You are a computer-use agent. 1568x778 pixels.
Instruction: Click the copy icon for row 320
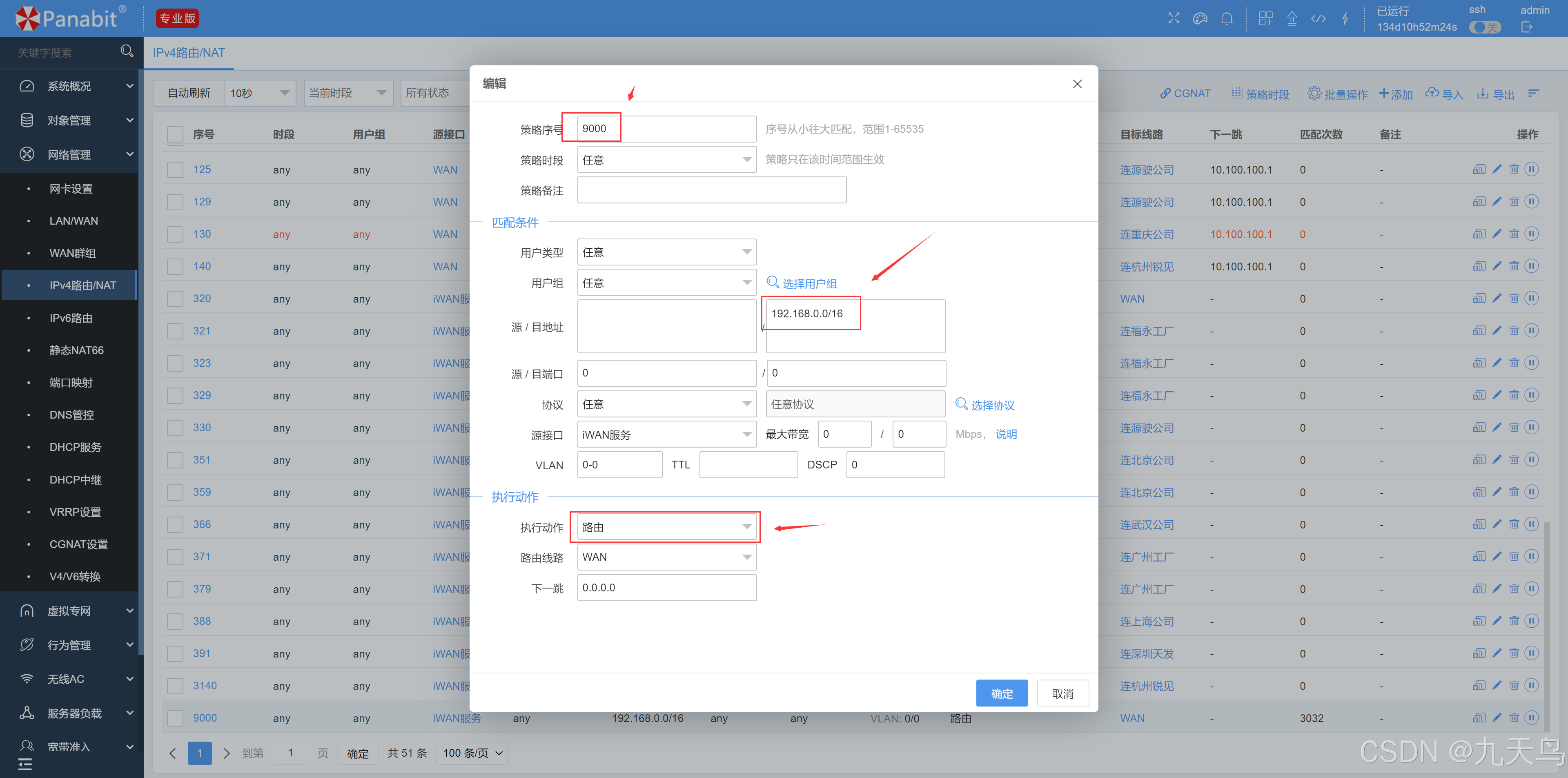(x=1479, y=298)
